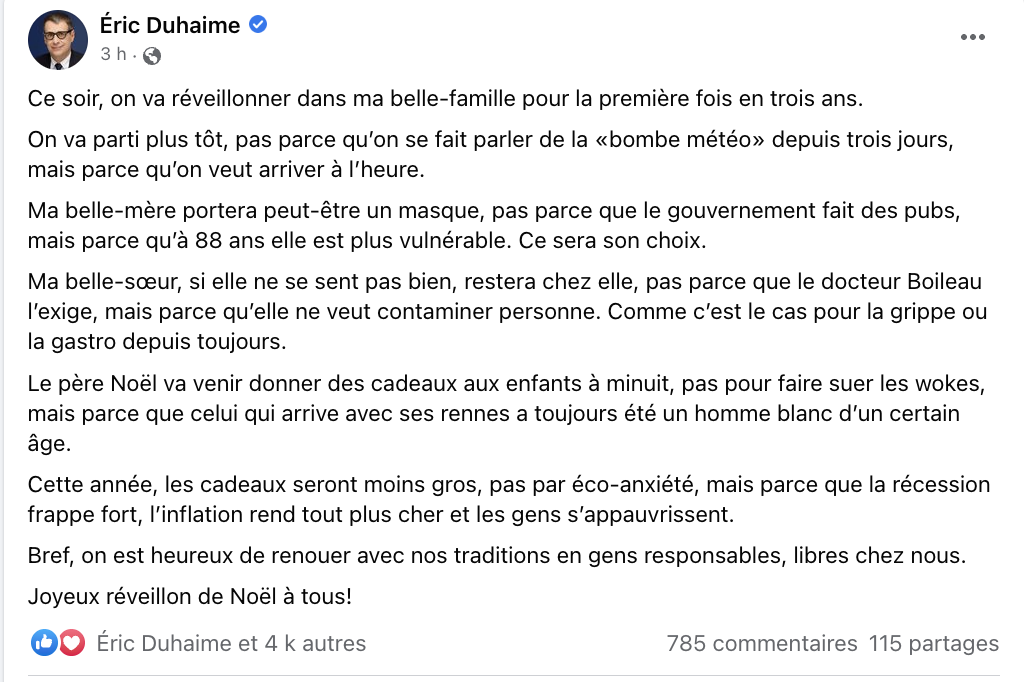The image size is (1024, 682).
Task: Click the paragraph starting with Cette année
Action: [x=509, y=500]
